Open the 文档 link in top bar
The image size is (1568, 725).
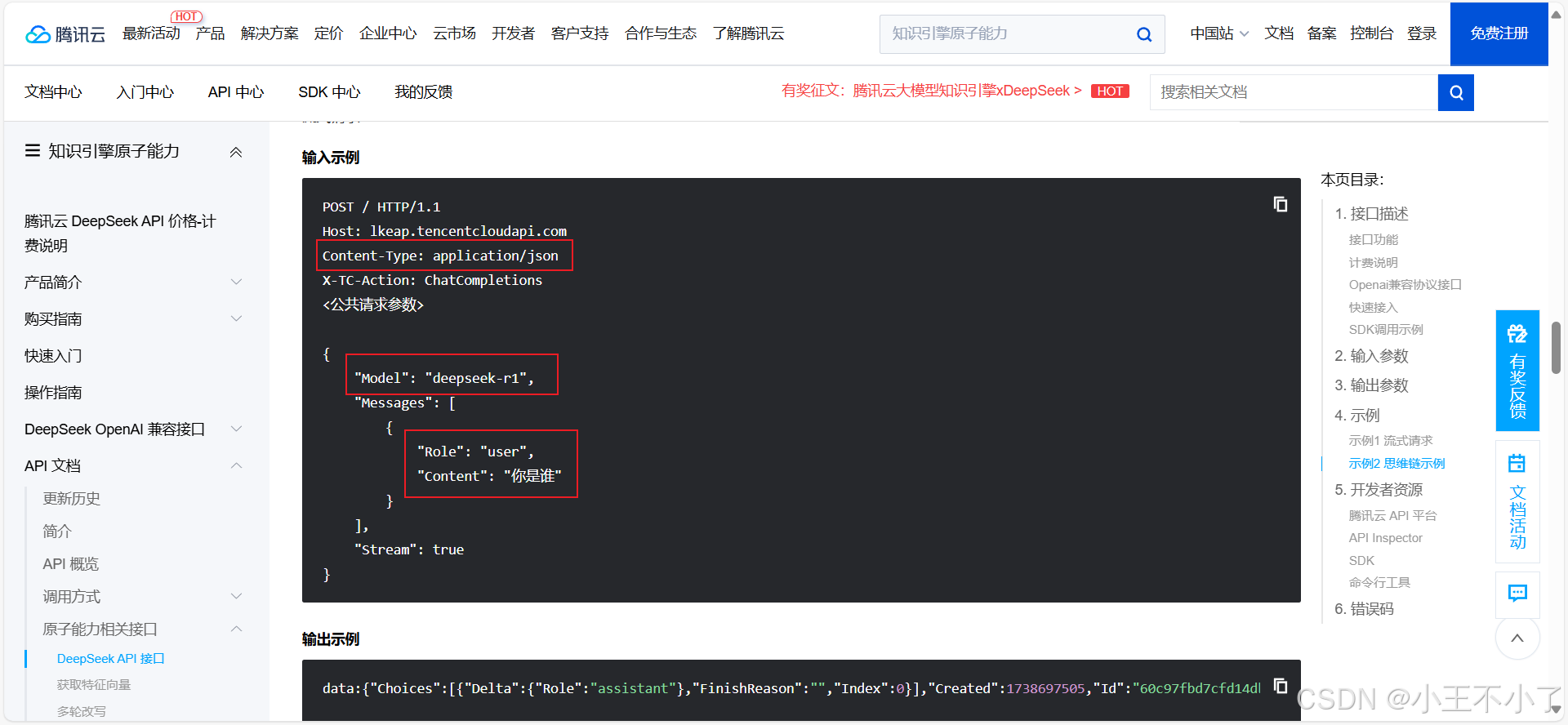point(1279,33)
